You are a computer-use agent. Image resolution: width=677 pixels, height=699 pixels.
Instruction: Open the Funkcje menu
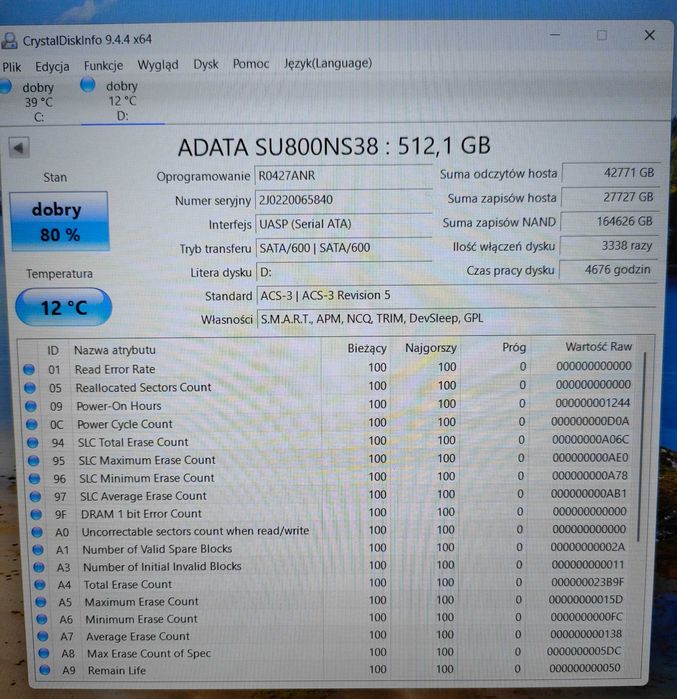click(x=103, y=66)
